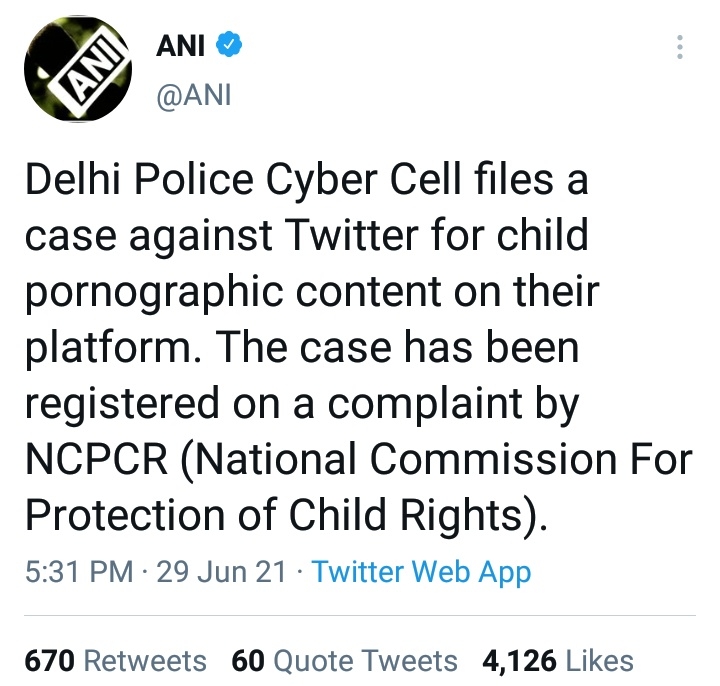720x686 pixels.
Task: View the 670 Retweets list
Action: coord(115,661)
